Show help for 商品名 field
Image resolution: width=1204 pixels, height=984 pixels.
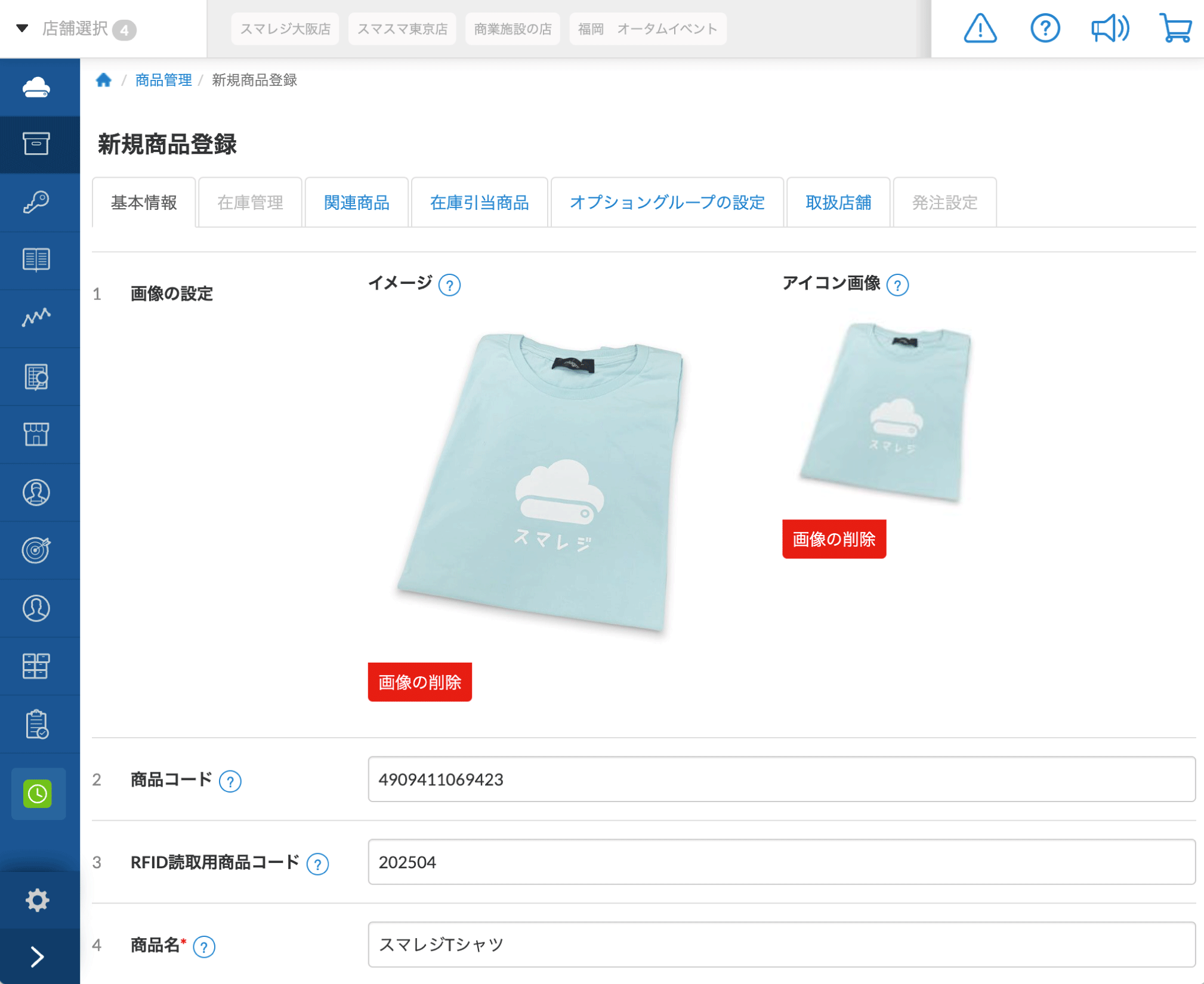[204, 947]
